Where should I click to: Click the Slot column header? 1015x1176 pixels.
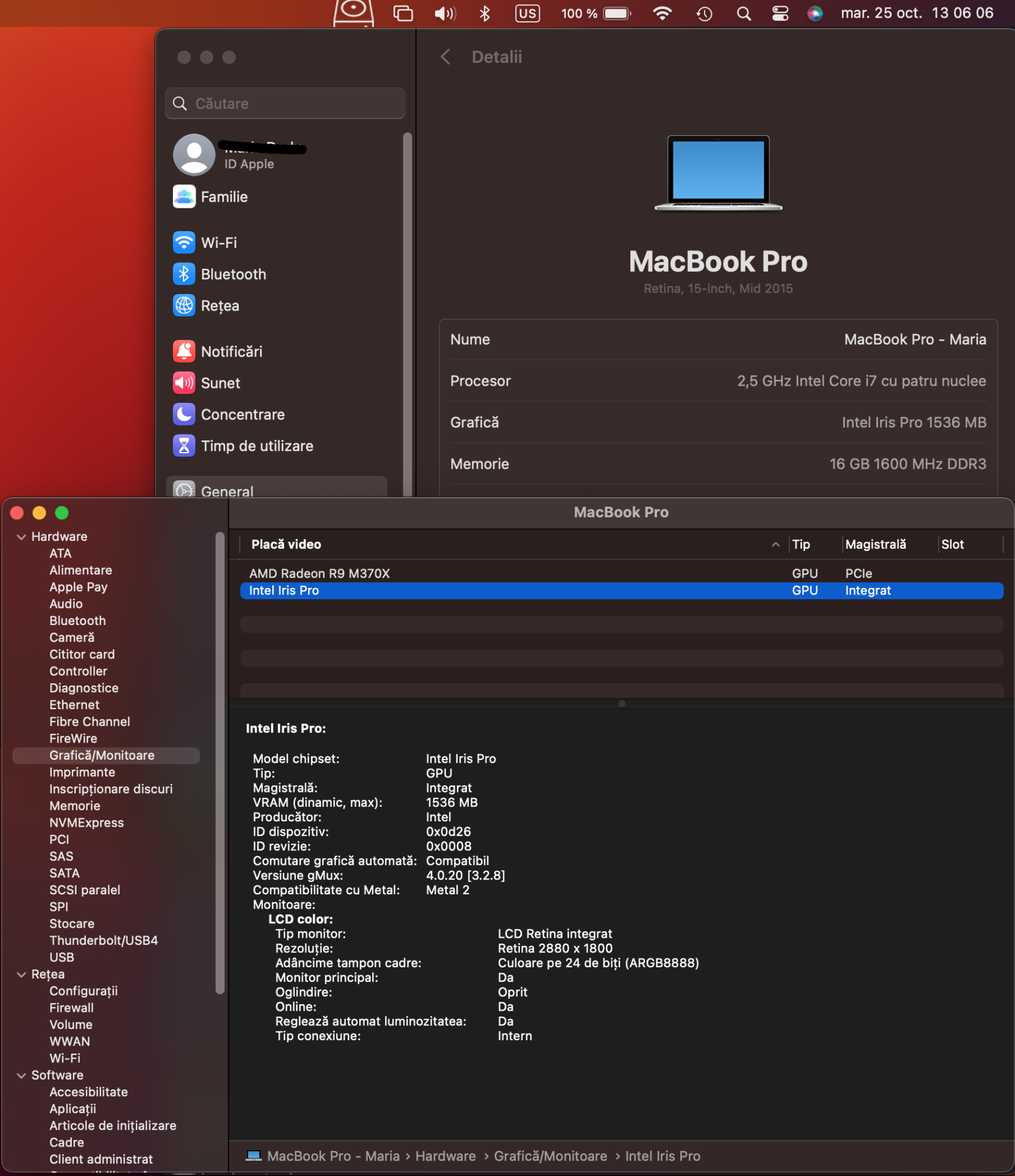(x=952, y=544)
